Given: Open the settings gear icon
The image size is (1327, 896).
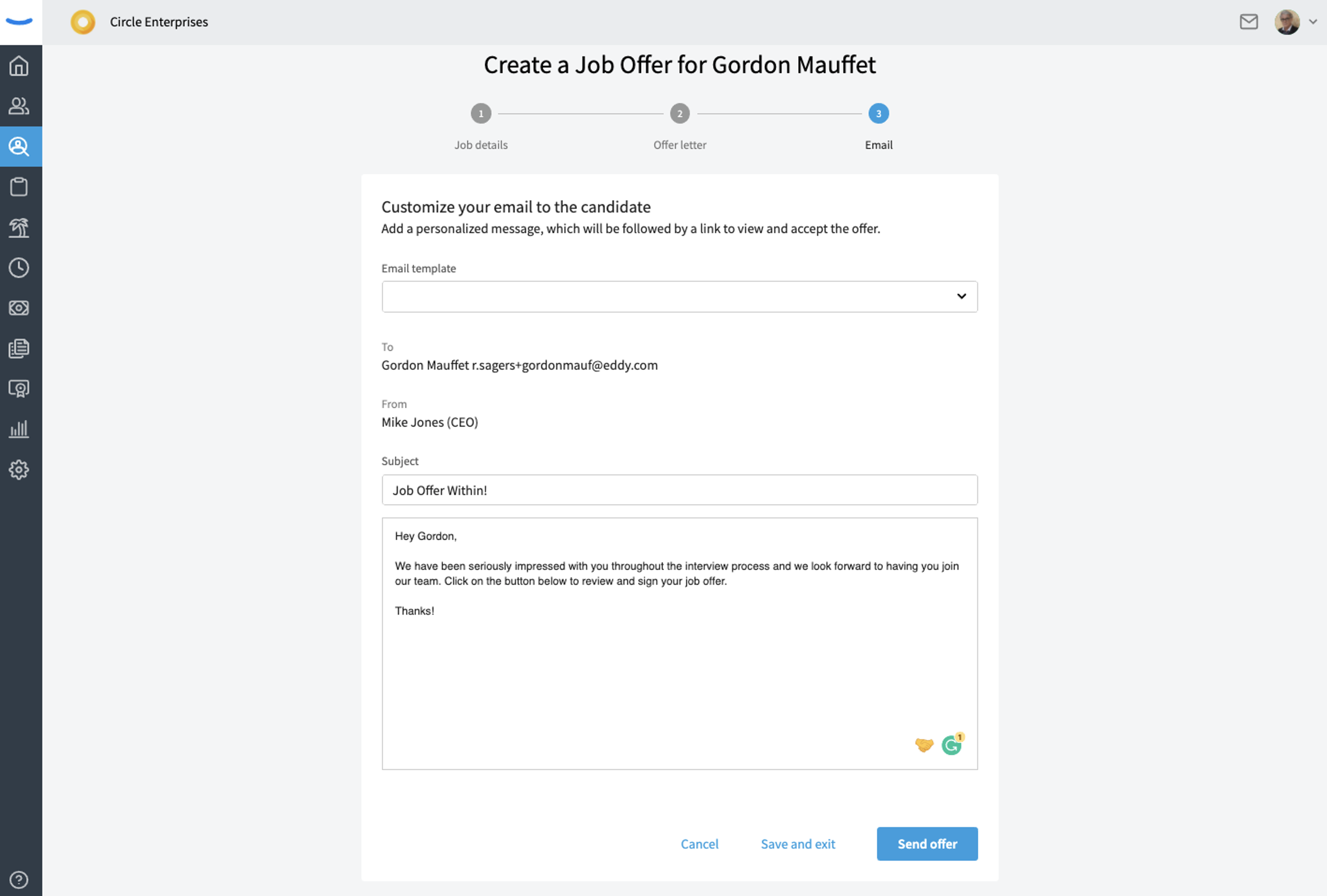Looking at the screenshot, I should point(19,470).
